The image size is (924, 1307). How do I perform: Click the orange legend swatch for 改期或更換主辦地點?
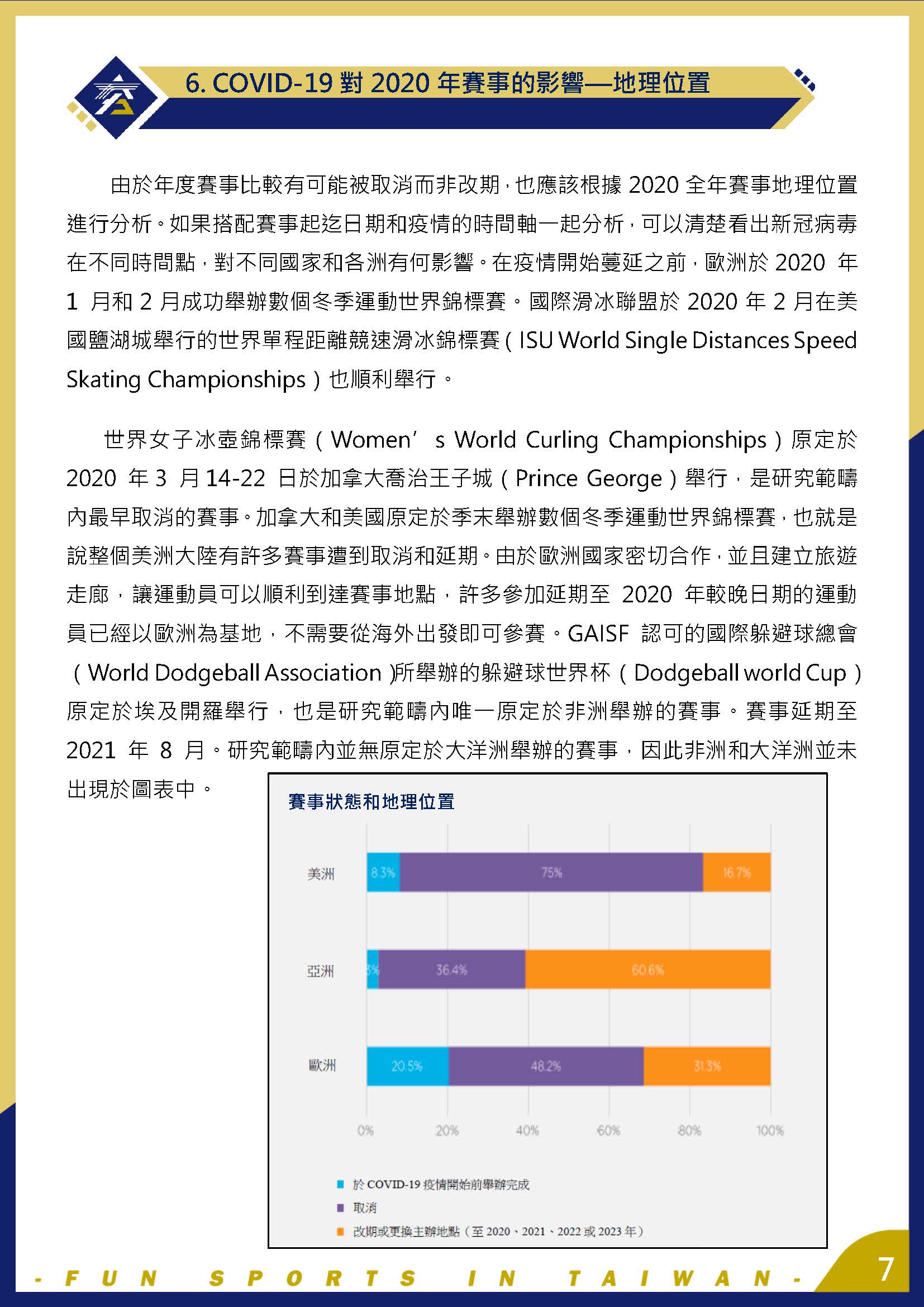coord(340,1232)
